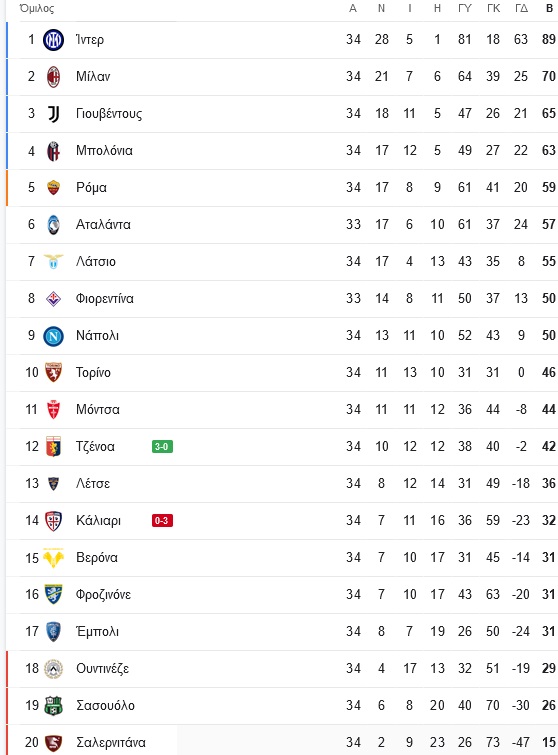Click the Σαλερνιτάνα row
This screenshot has width=558, height=755.
coord(282,742)
